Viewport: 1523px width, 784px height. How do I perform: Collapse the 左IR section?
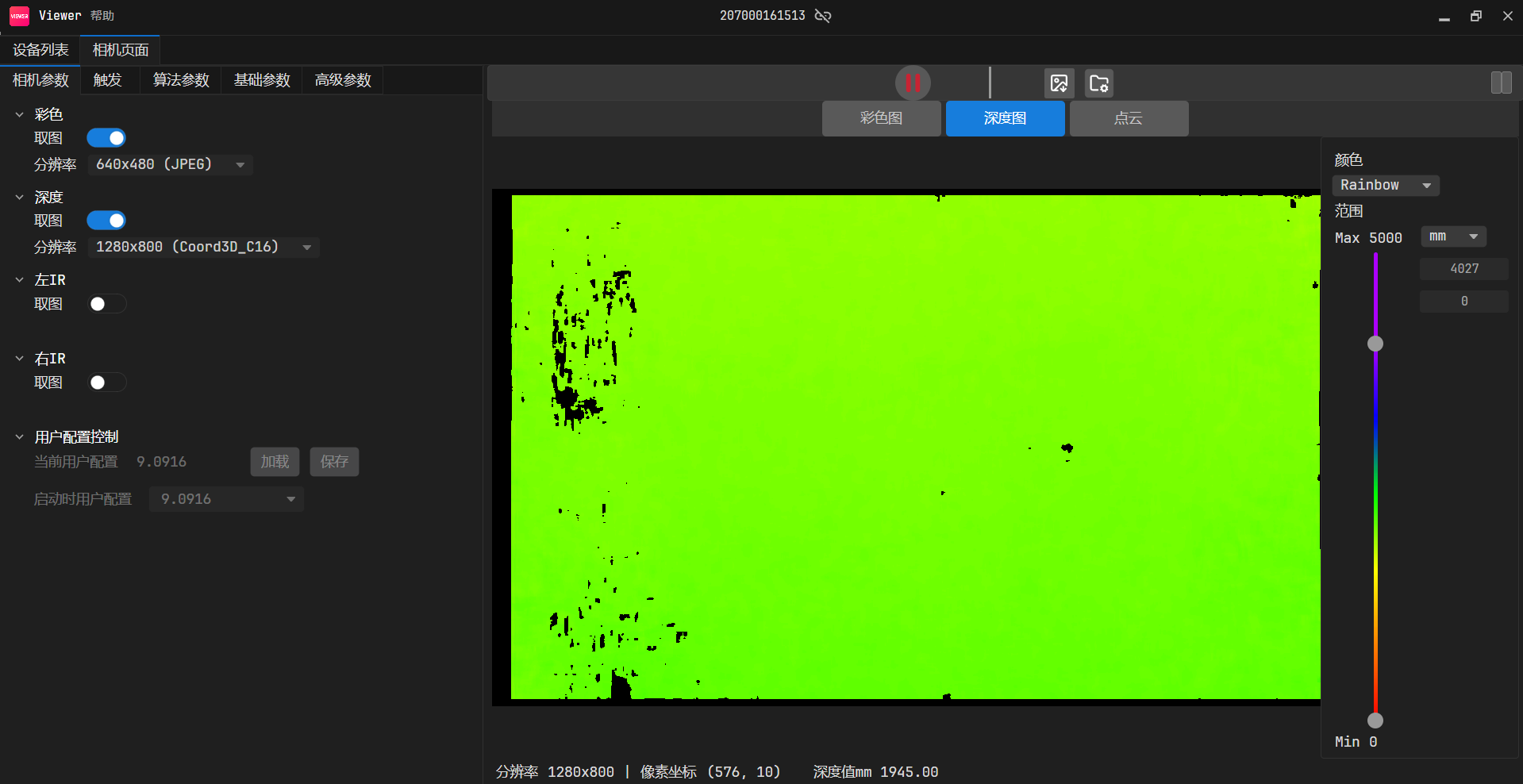pos(20,279)
